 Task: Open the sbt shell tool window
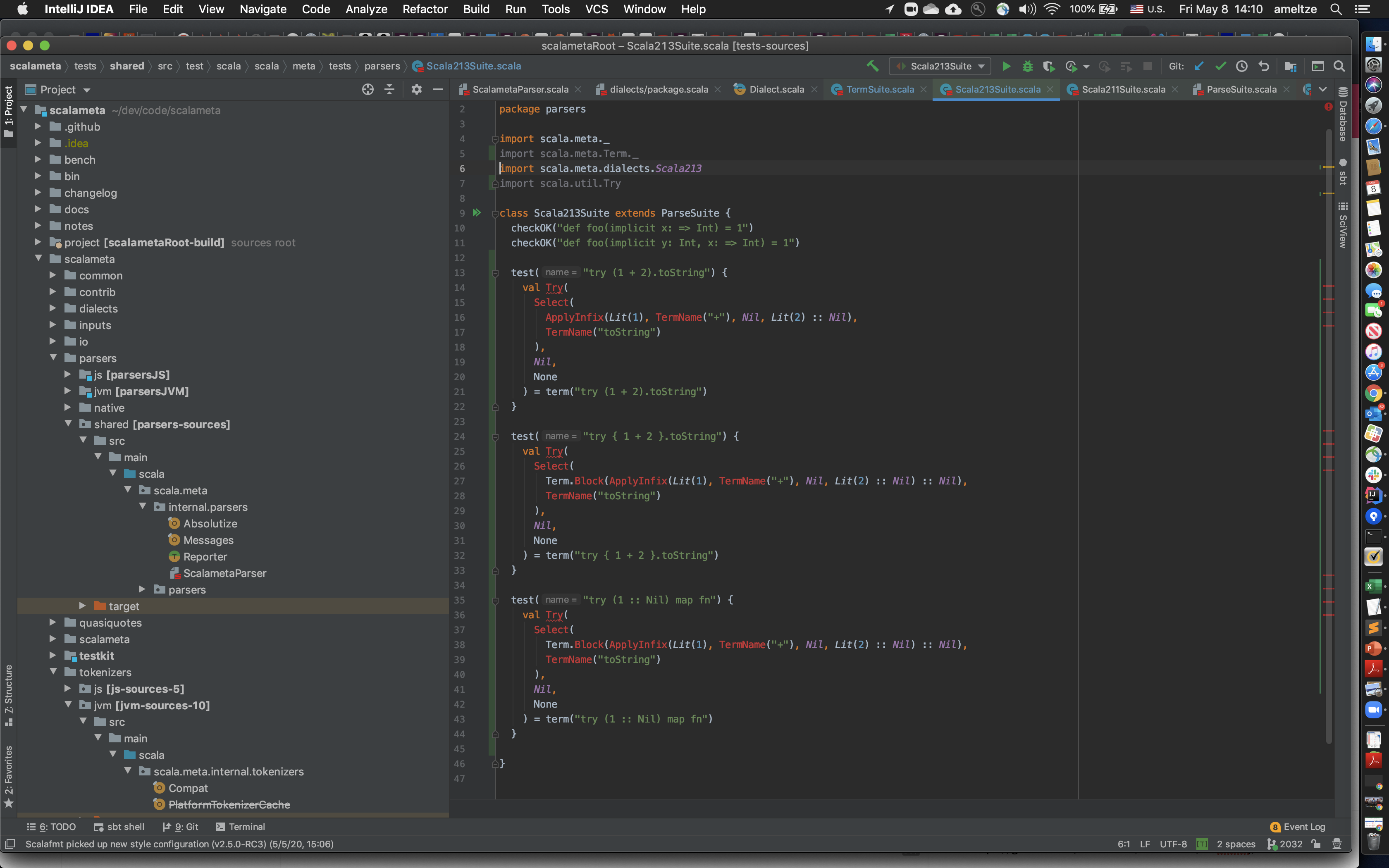coord(119,827)
